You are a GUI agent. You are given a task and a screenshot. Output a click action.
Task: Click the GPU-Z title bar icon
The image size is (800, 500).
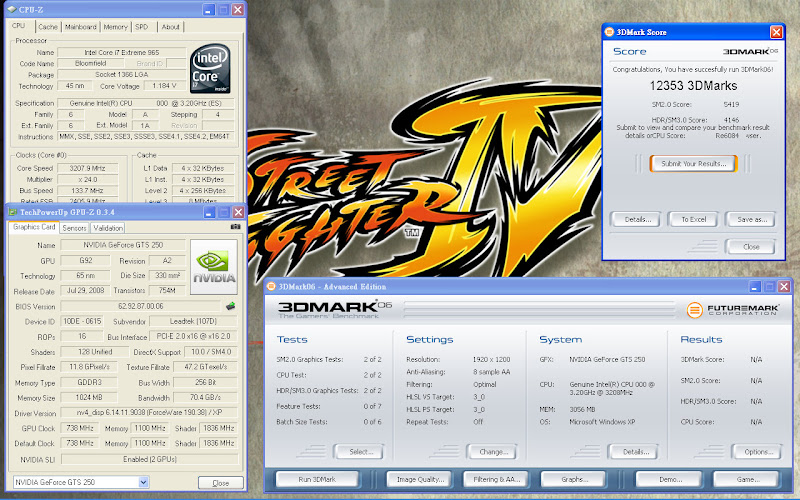pyautogui.click(x=13, y=212)
